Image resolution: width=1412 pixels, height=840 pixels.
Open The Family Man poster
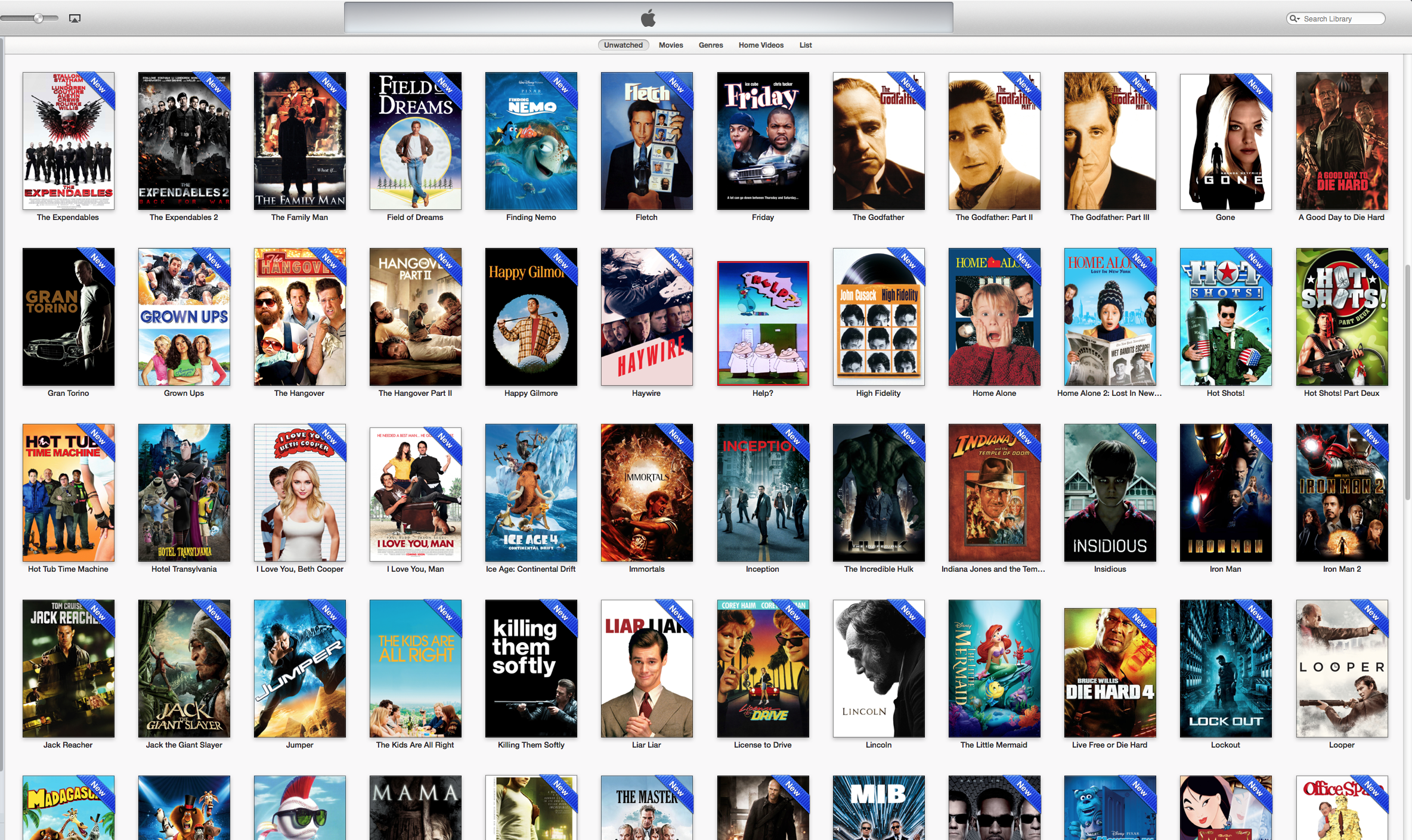tap(300, 141)
